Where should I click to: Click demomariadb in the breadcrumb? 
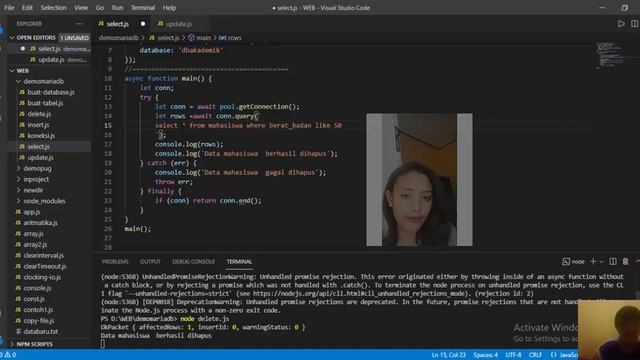point(118,38)
